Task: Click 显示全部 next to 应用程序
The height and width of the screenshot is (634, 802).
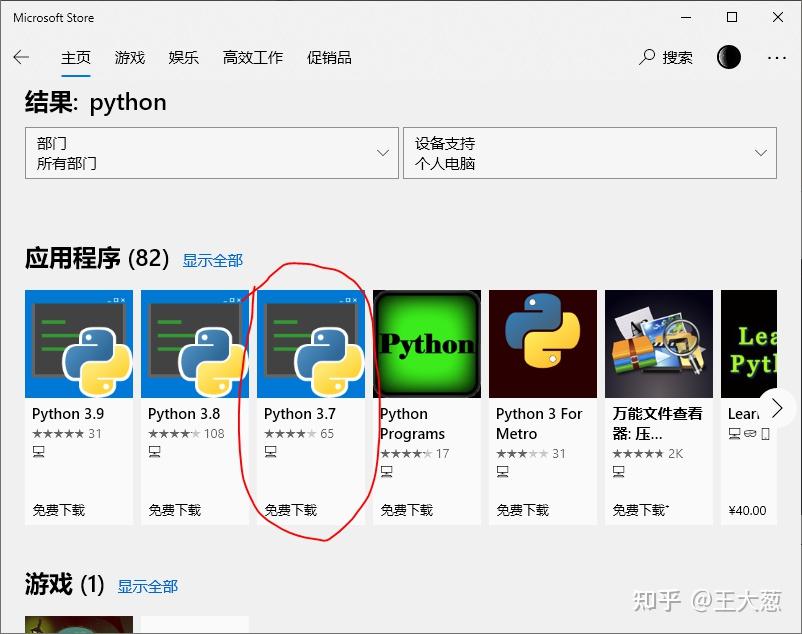Action: [x=212, y=260]
